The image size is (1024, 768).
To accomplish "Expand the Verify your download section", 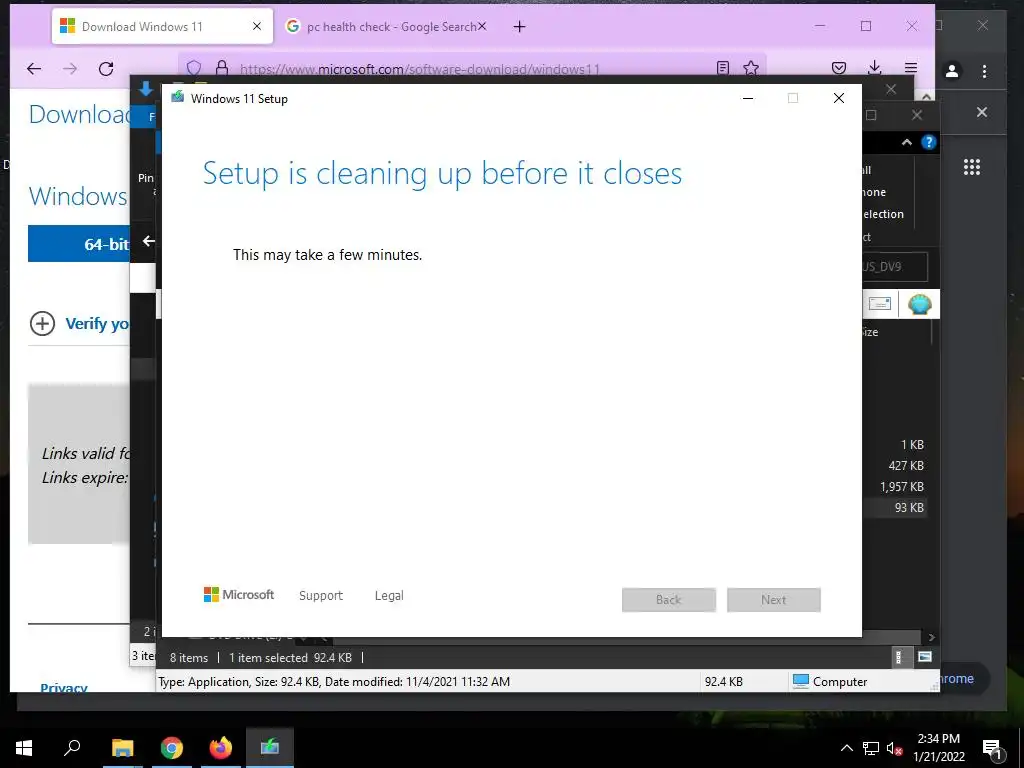I will pyautogui.click(x=79, y=323).
